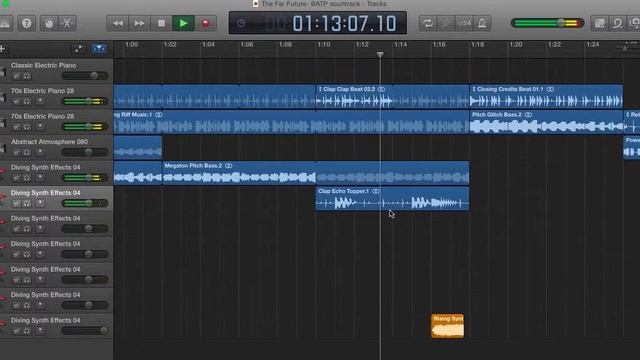
Task: Adjust Abstract Atmosphere 080 volume slider
Action: click(85, 152)
